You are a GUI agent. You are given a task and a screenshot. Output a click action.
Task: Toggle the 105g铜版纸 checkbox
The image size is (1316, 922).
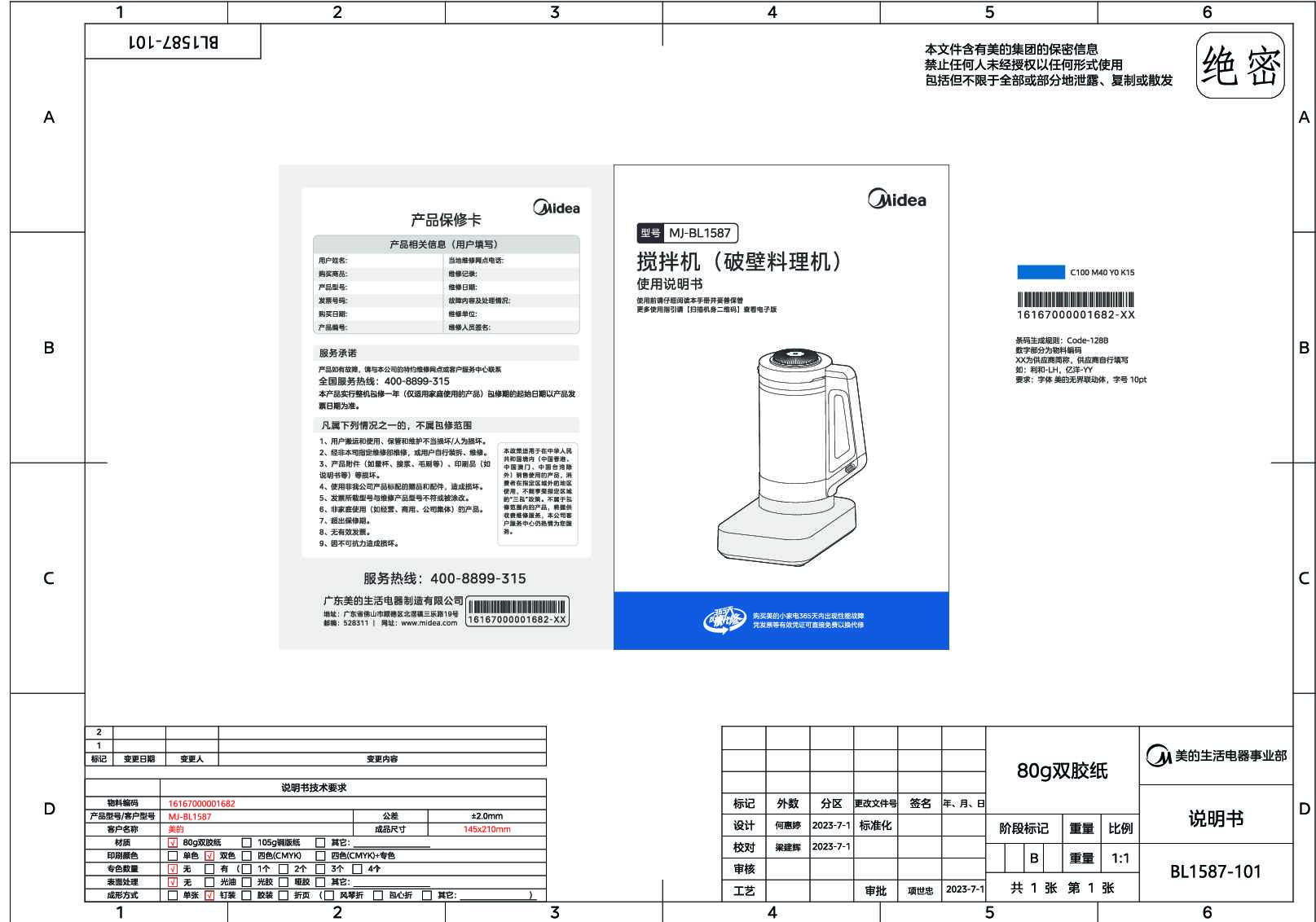point(247,843)
